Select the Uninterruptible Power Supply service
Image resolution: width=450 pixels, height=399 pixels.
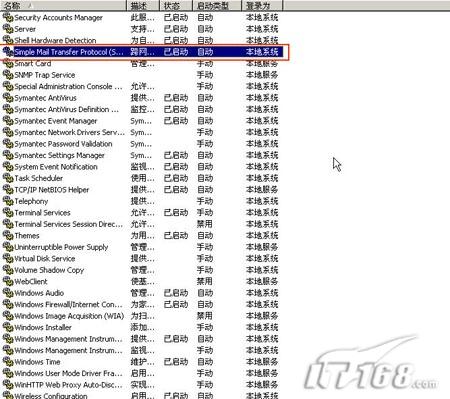pos(143,247)
